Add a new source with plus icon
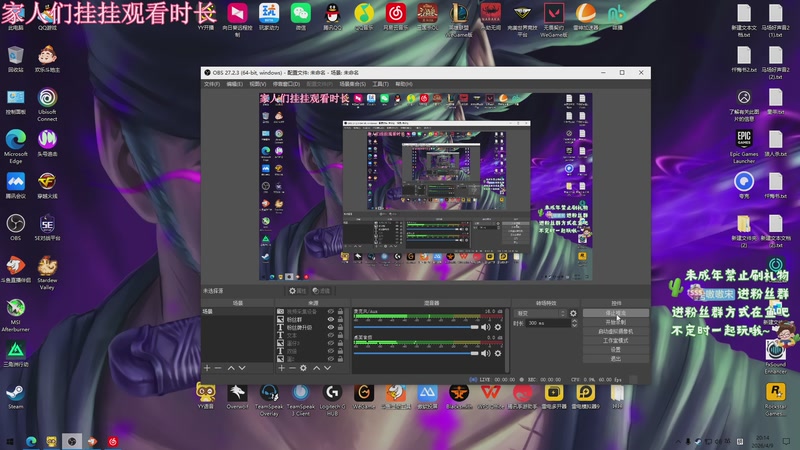The width and height of the screenshot is (800, 450). click(281, 368)
